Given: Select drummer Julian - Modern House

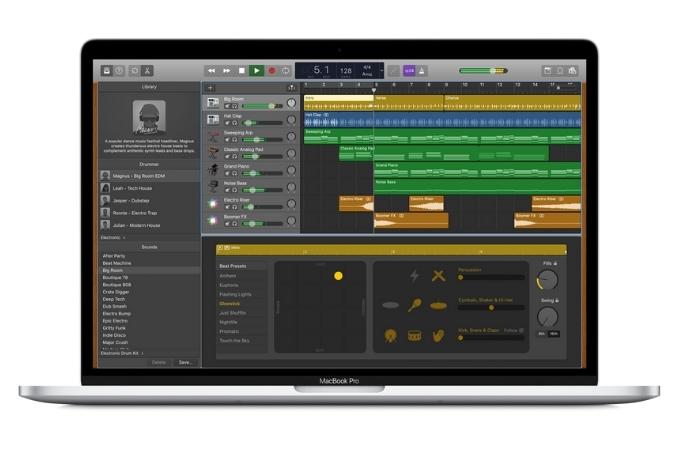Looking at the screenshot, I should 149,225.
